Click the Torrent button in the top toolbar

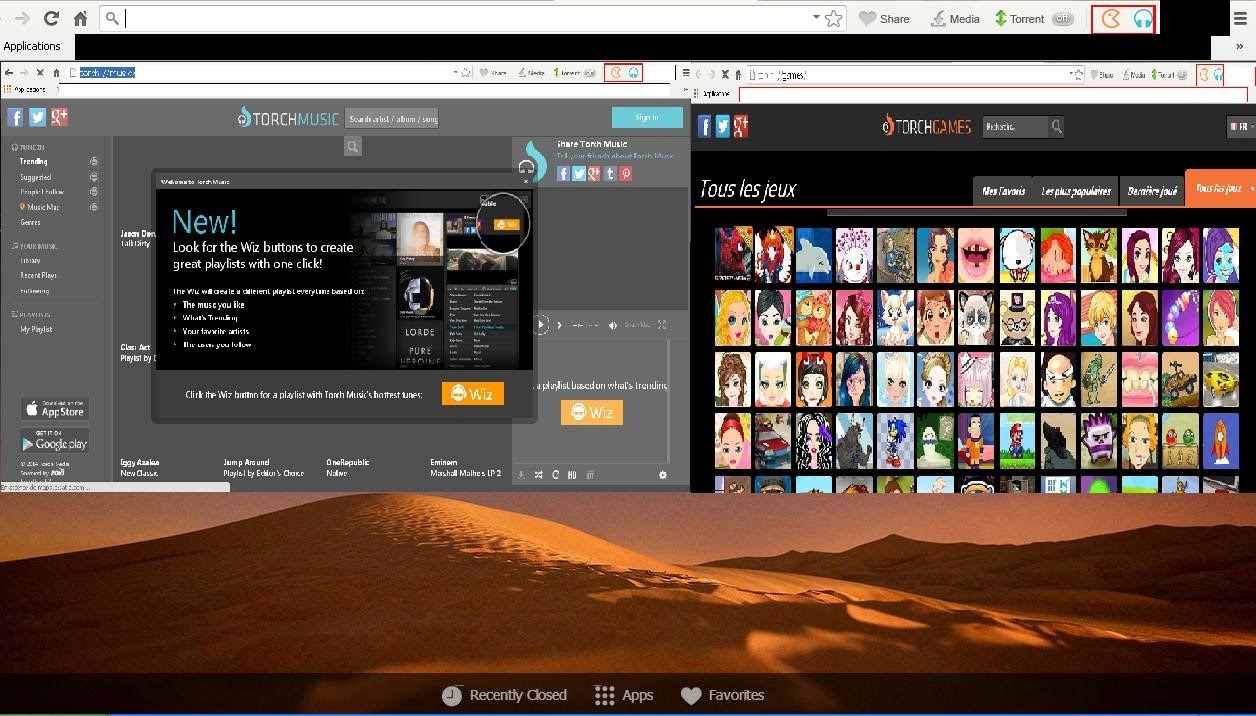pos(1019,19)
